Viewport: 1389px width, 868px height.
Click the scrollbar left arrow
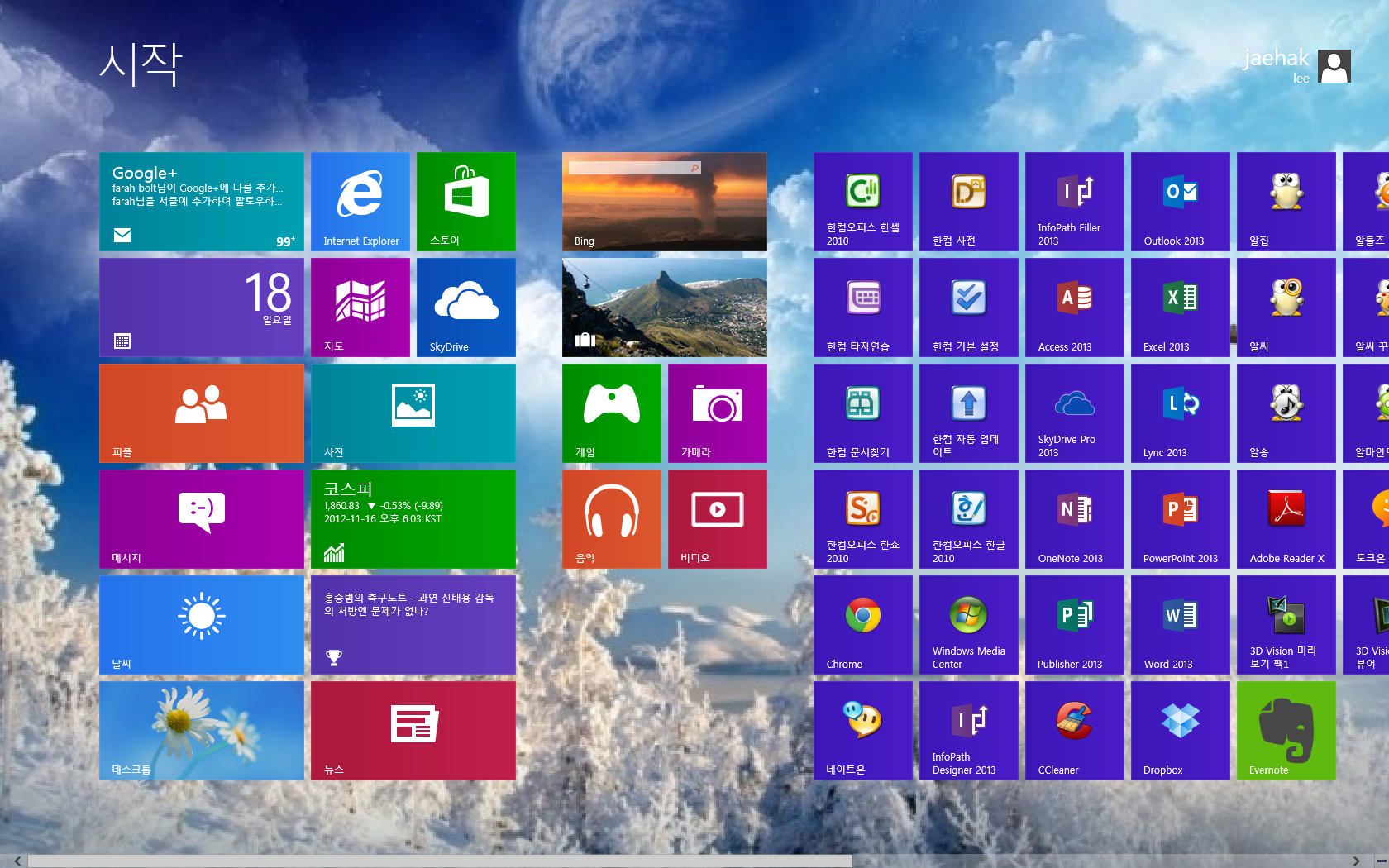[x=17, y=861]
